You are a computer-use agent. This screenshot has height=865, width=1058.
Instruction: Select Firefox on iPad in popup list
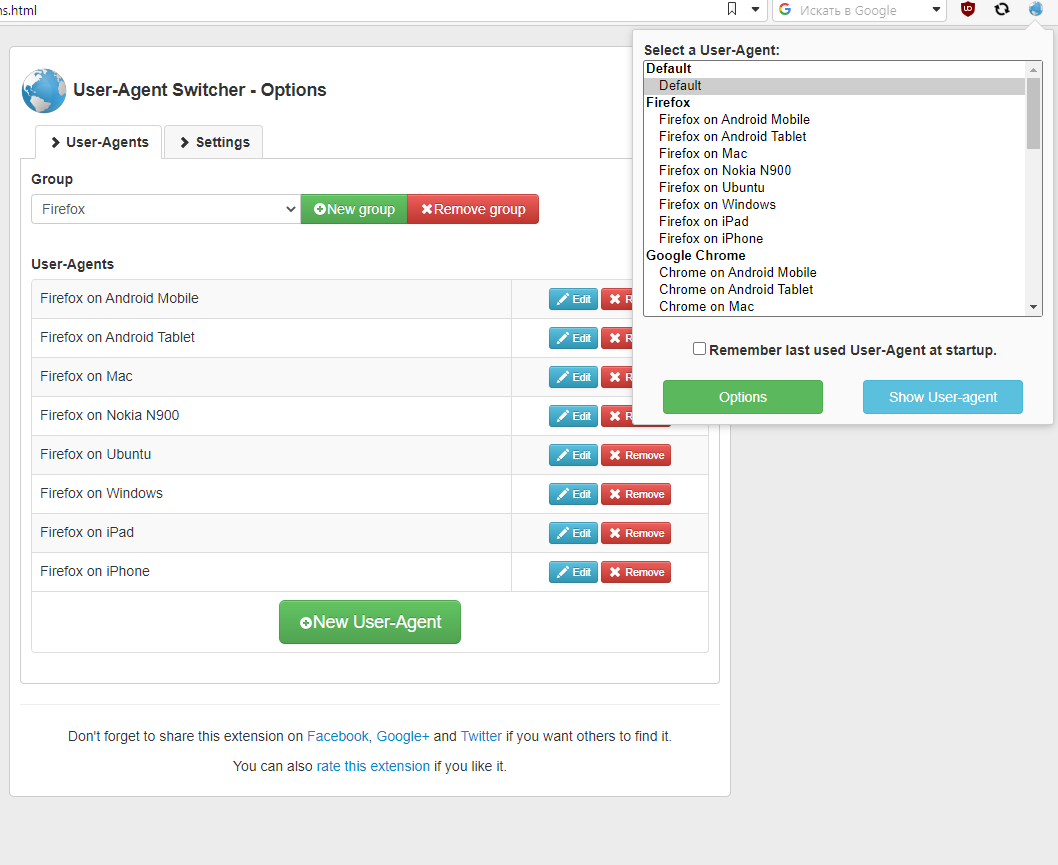(x=835, y=221)
